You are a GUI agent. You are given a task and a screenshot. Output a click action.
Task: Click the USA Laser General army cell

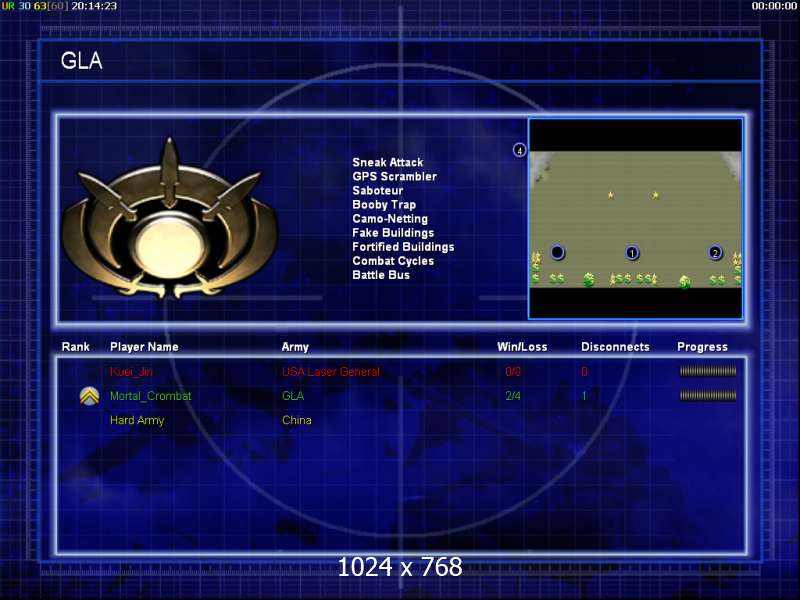click(331, 372)
